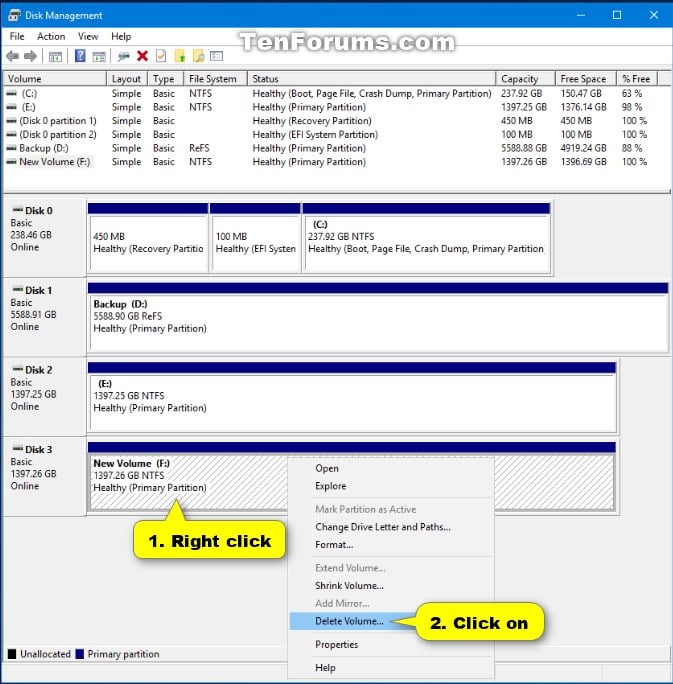The height and width of the screenshot is (684, 673).
Task: Click the 'ReFS' file system cell
Action: click(199, 148)
